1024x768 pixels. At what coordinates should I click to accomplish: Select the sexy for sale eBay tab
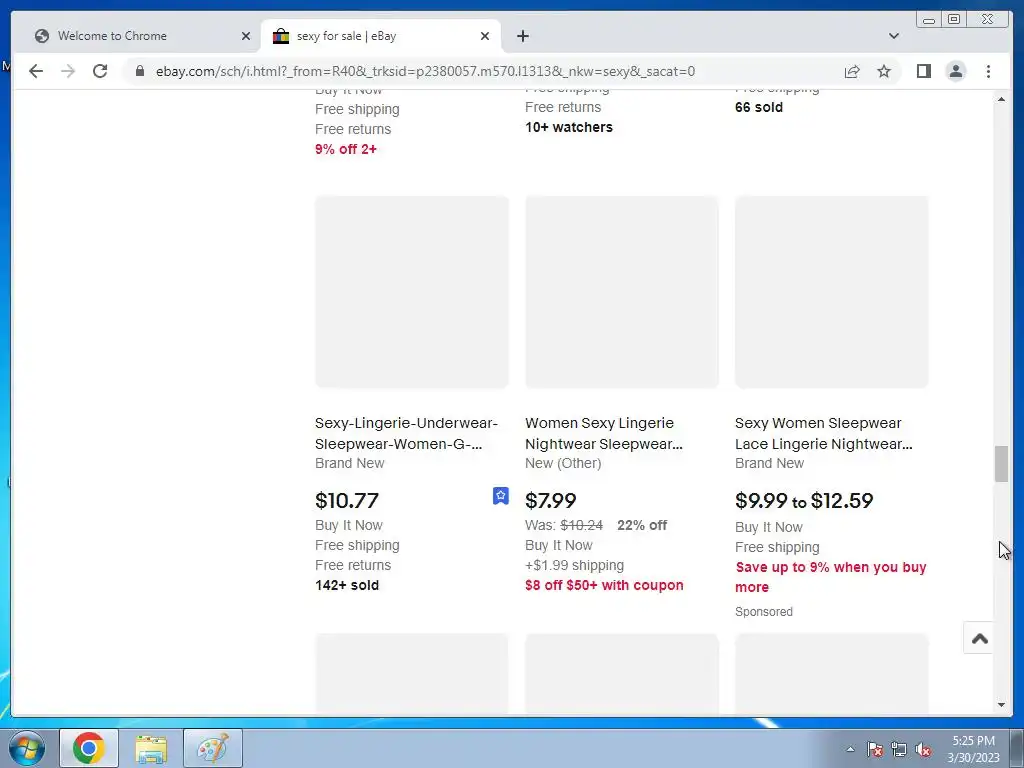(x=381, y=36)
